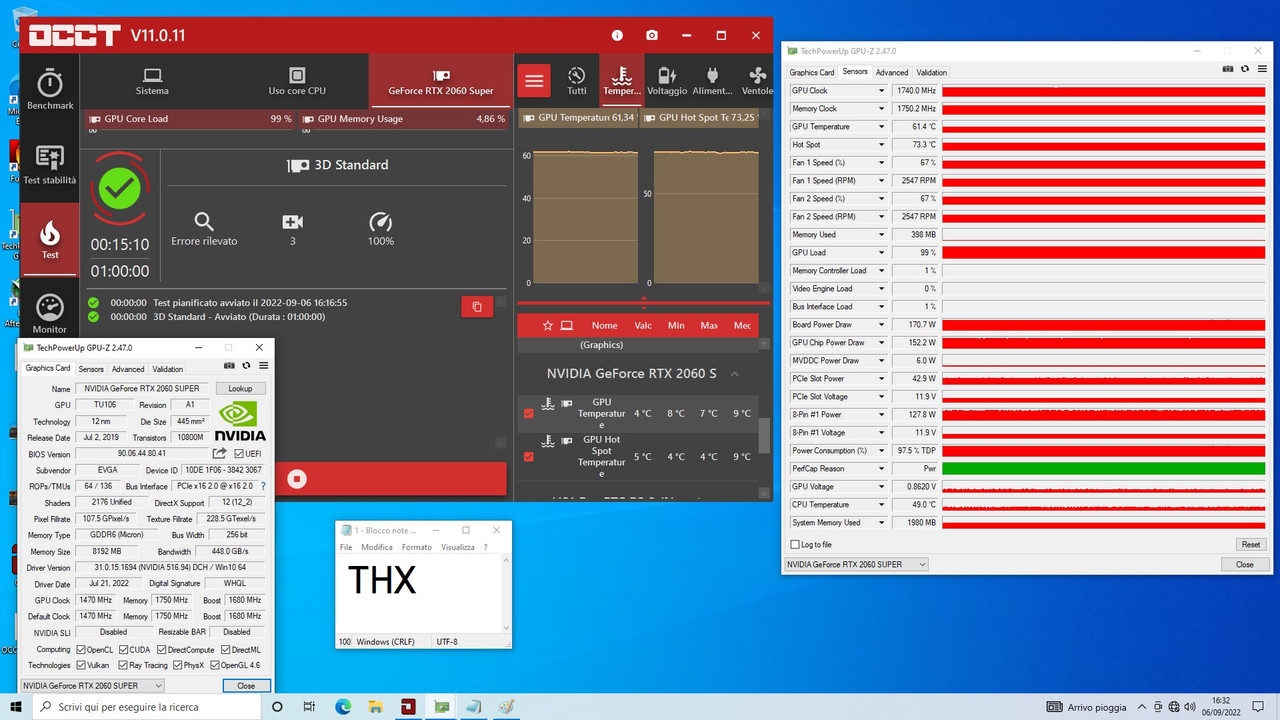Show Alimentazione sensors in OCCT
Image resolution: width=1280 pixels, height=720 pixels.
[712, 81]
